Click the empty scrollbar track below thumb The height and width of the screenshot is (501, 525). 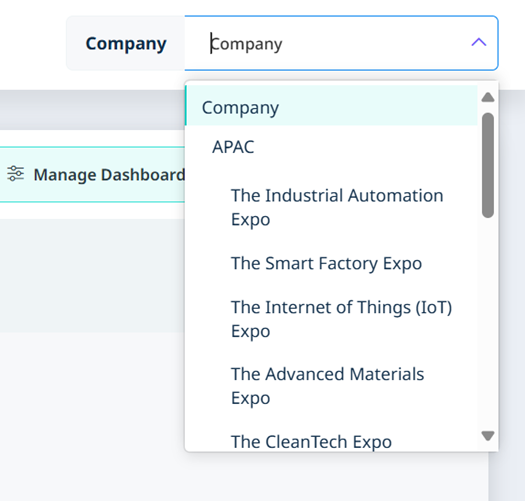(488, 323)
